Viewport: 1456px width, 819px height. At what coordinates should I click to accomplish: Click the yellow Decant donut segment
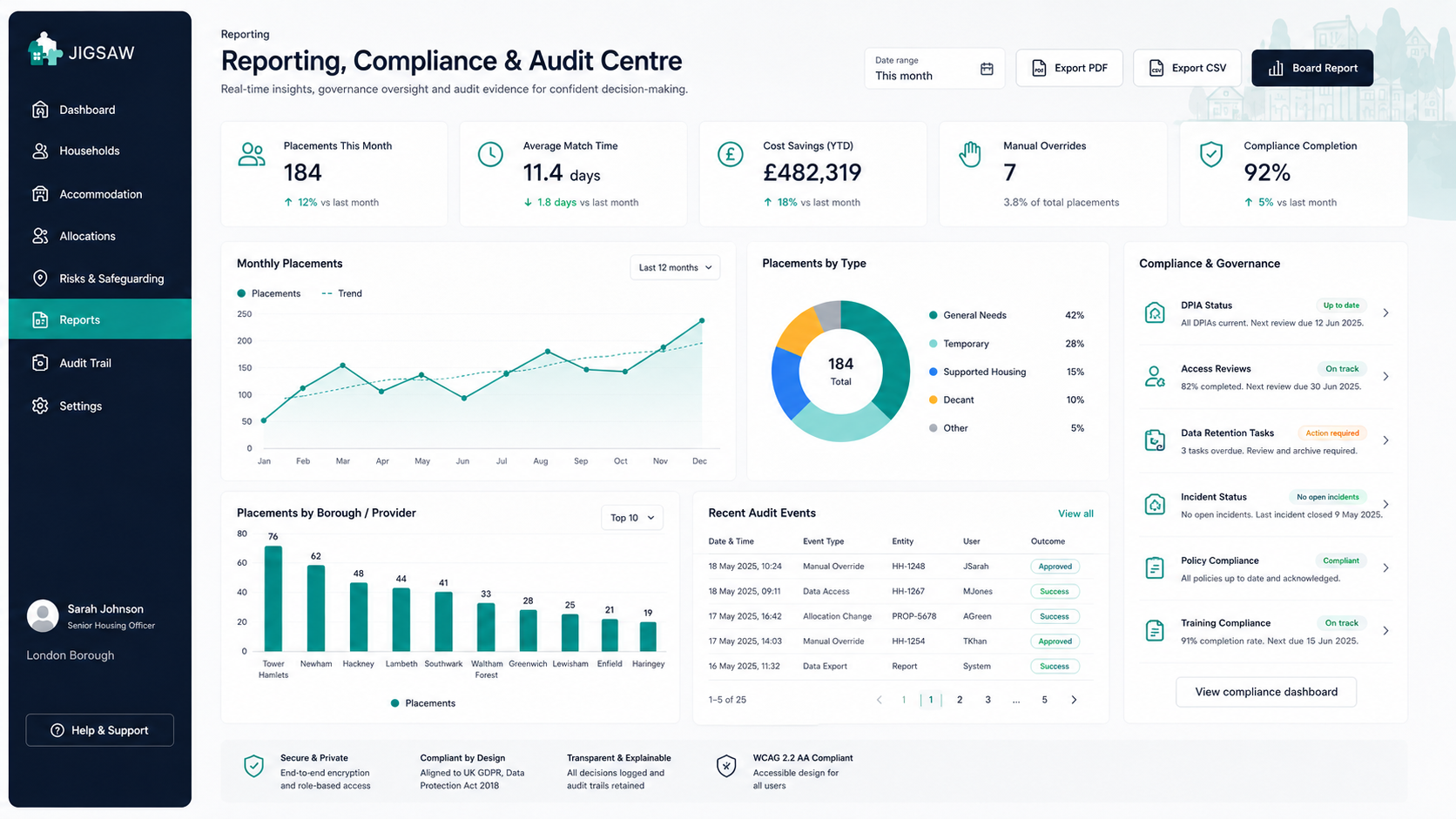798,328
